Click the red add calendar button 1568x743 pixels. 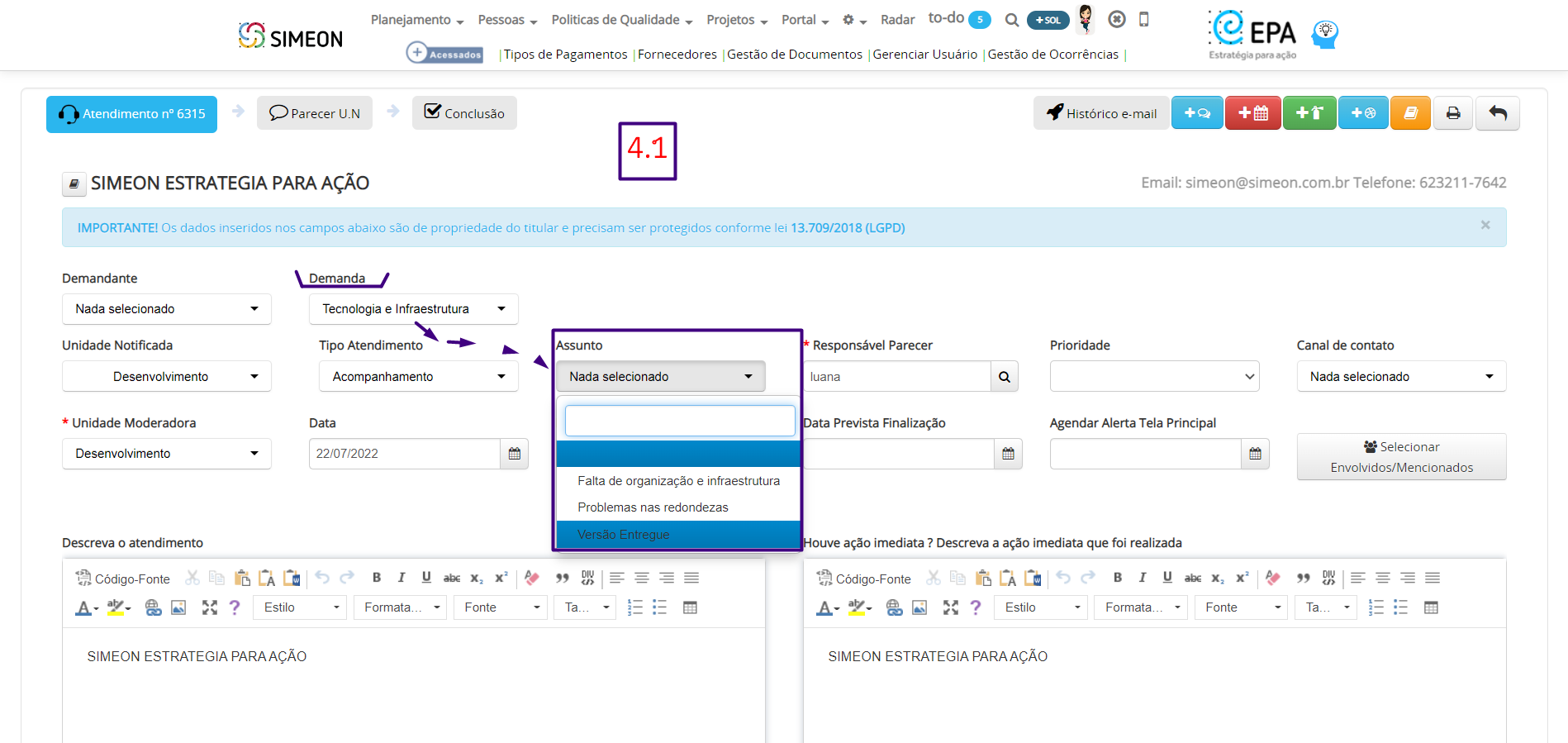point(1252,113)
